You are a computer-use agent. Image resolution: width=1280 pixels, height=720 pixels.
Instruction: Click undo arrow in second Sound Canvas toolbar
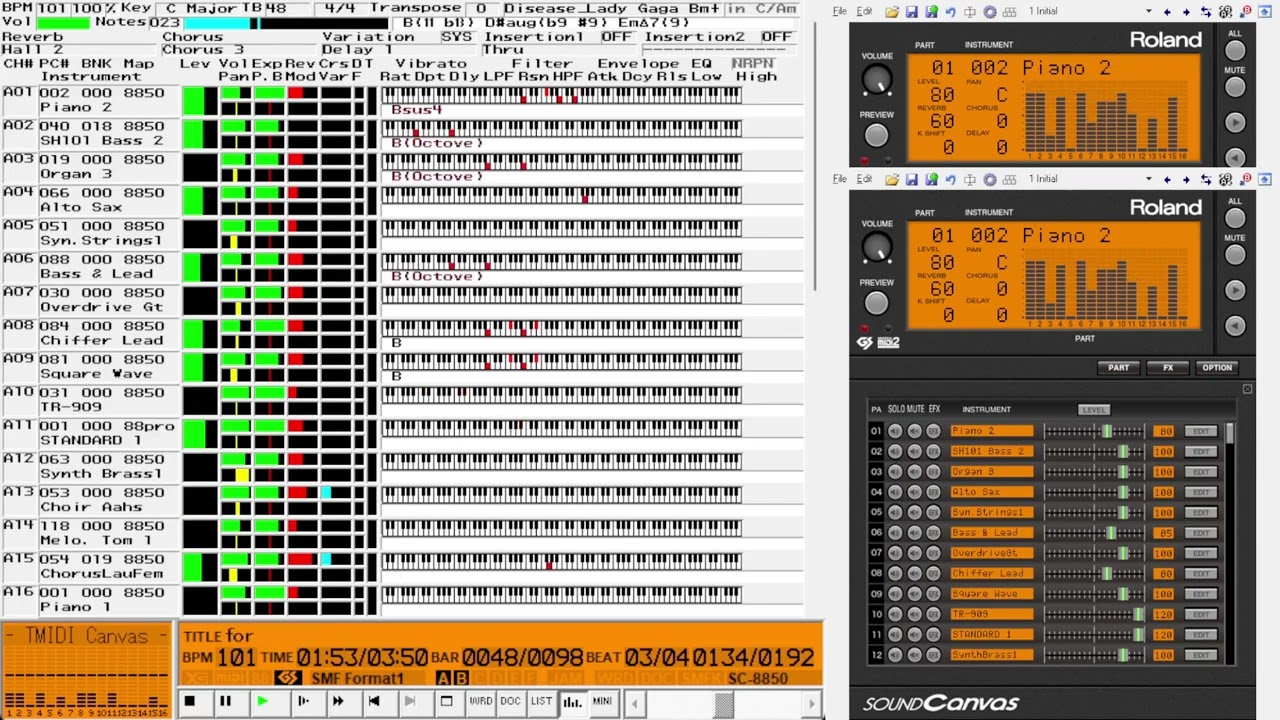tap(950, 179)
